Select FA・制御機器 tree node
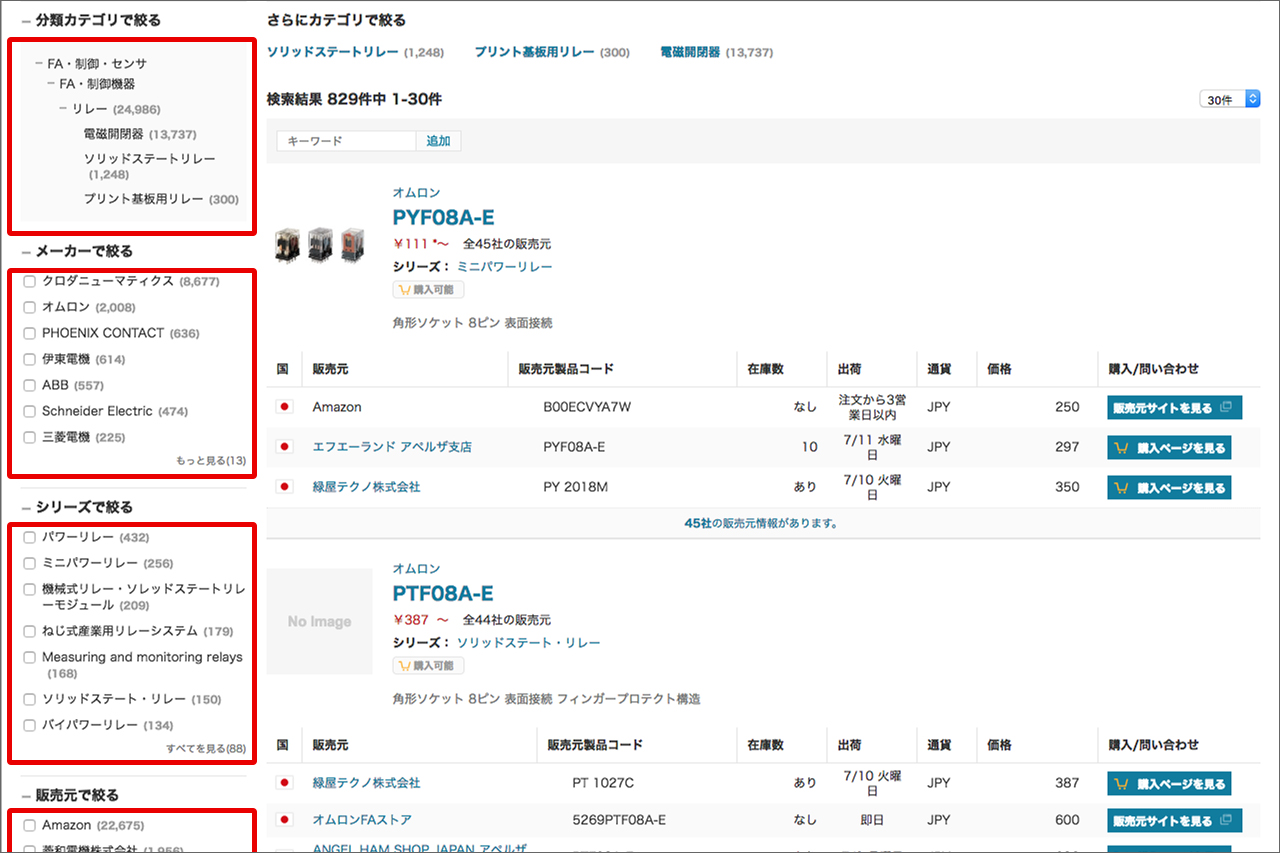This screenshot has height=853, width=1280. coord(97,84)
